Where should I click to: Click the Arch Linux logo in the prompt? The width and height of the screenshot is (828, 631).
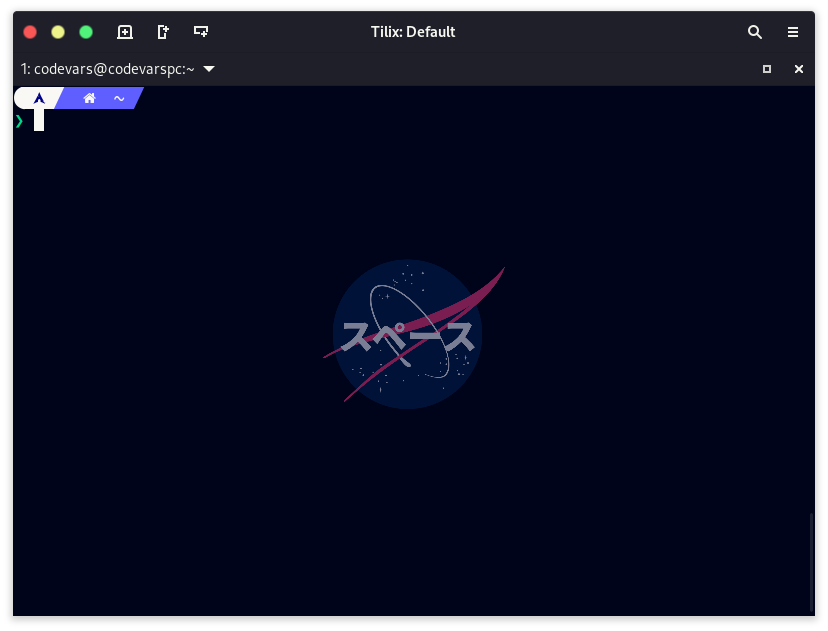[39, 98]
